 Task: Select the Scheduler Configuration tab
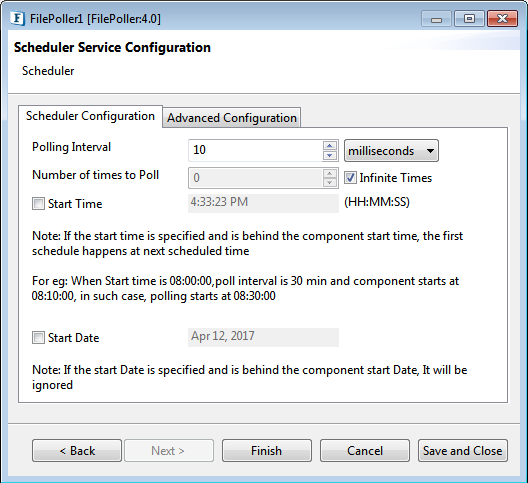90,116
